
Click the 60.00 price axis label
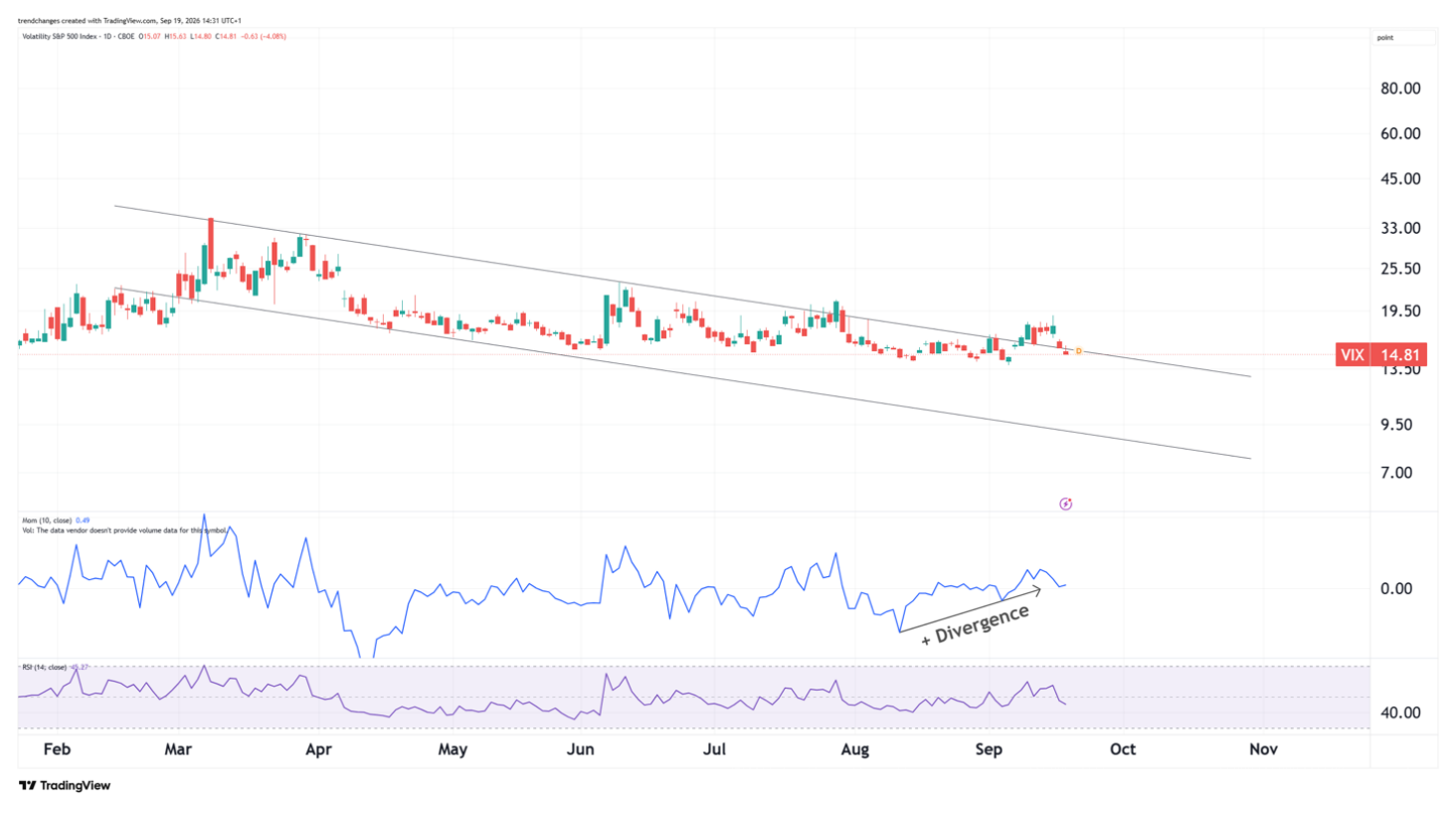1400,133
